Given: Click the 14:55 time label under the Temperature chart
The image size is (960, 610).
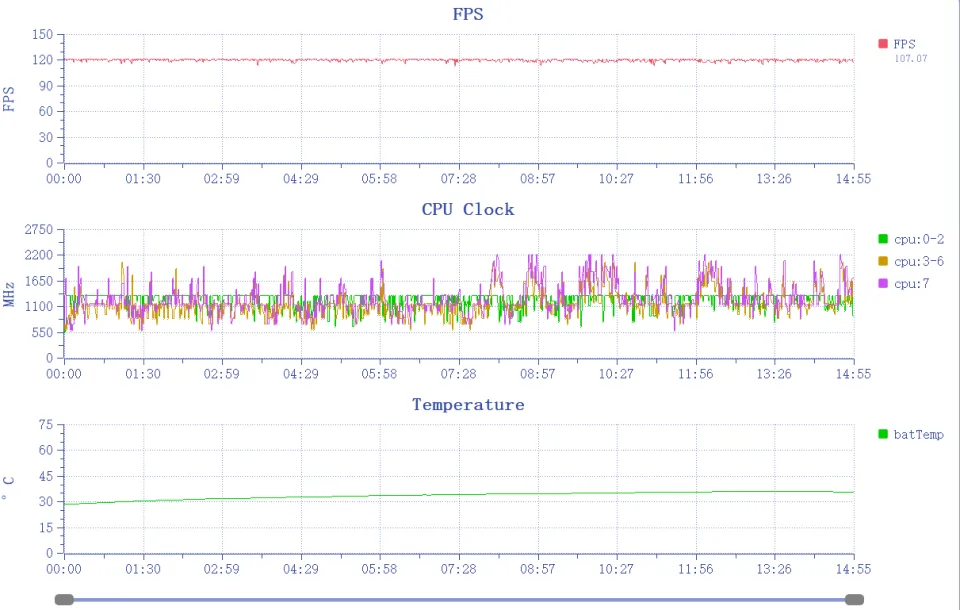Looking at the screenshot, I should pos(853,568).
